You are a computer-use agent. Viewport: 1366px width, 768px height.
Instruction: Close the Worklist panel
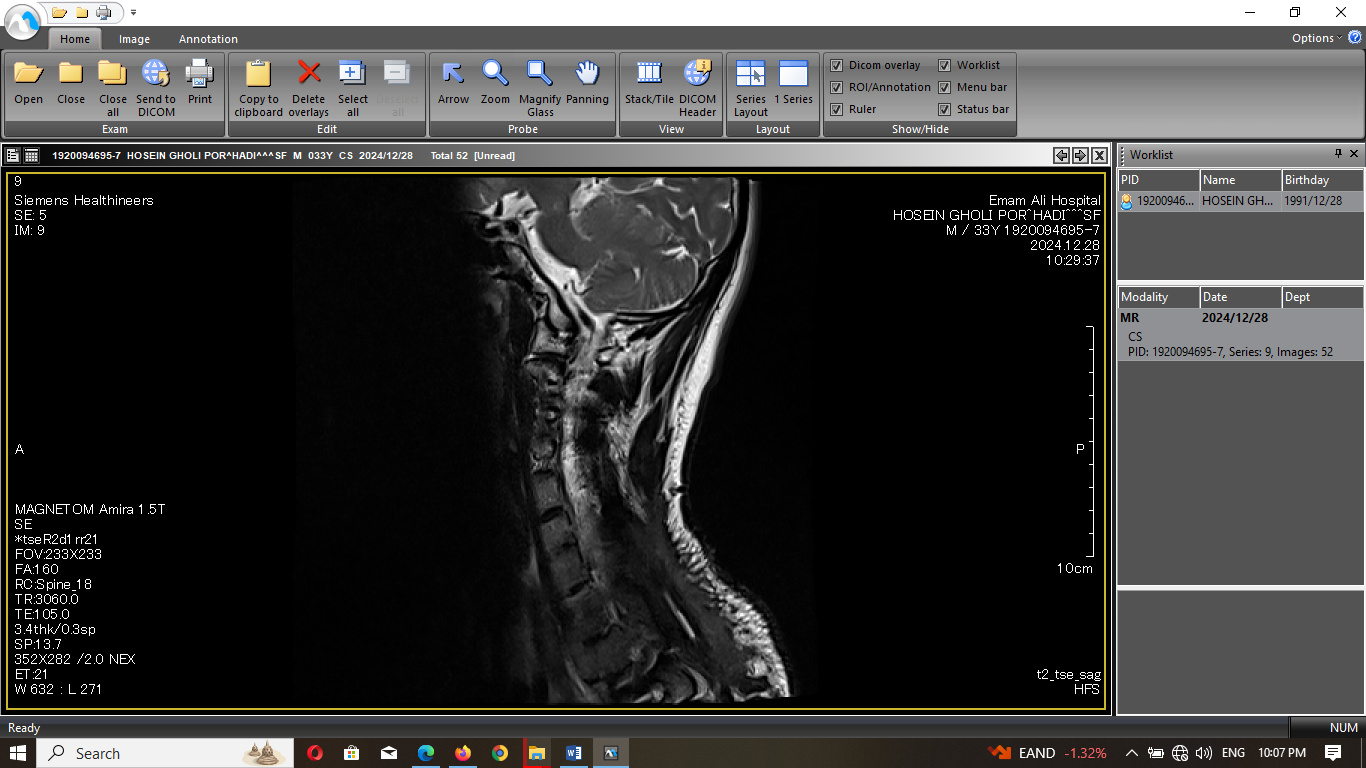pyautogui.click(x=1354, y=154)
